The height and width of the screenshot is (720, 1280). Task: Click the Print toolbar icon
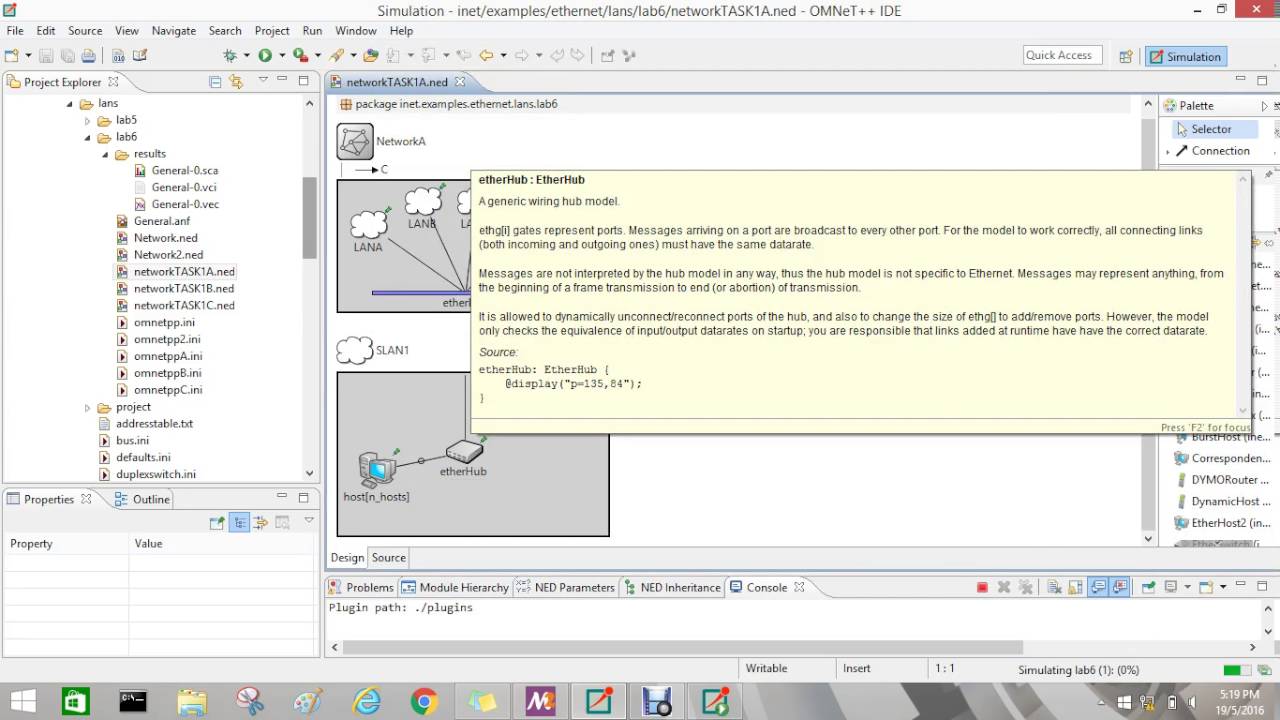(88, 56)
